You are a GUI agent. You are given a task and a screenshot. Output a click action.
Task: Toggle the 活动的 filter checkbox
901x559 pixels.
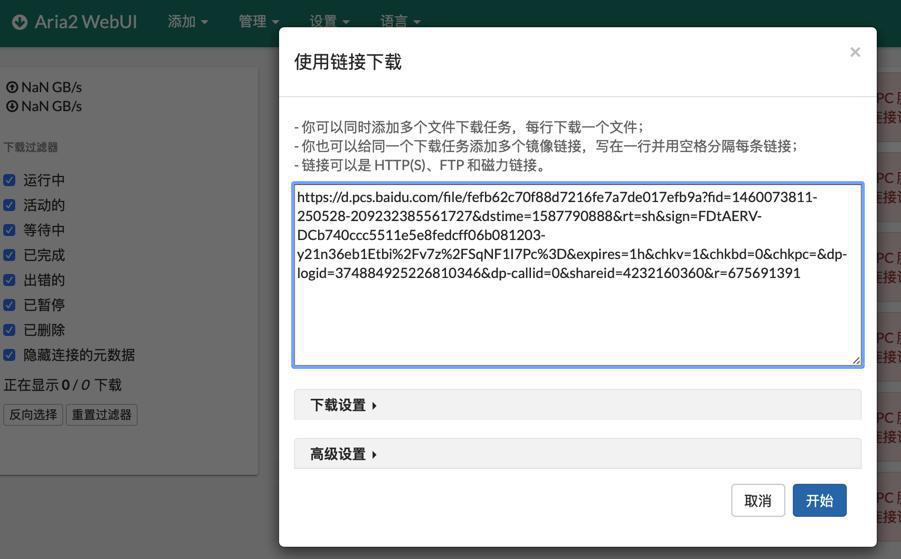[9, 205]
